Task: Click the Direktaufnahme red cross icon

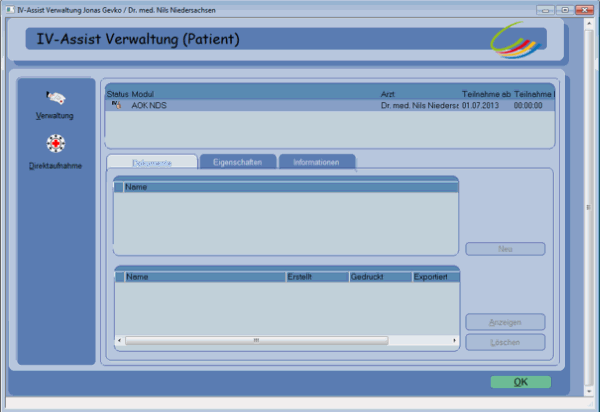Action: pos(55,144)
